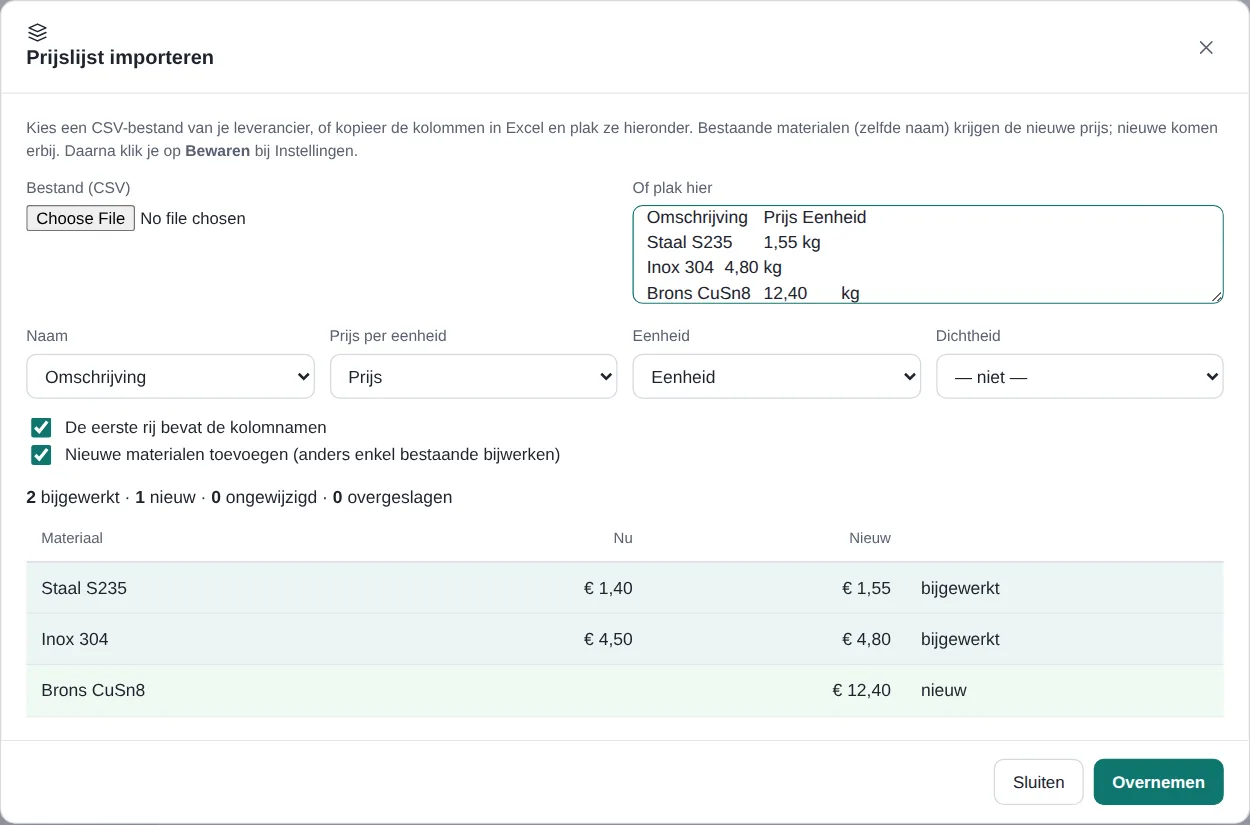
Task: Open the Prijs per eenheid dropdown
Action: 474,377
